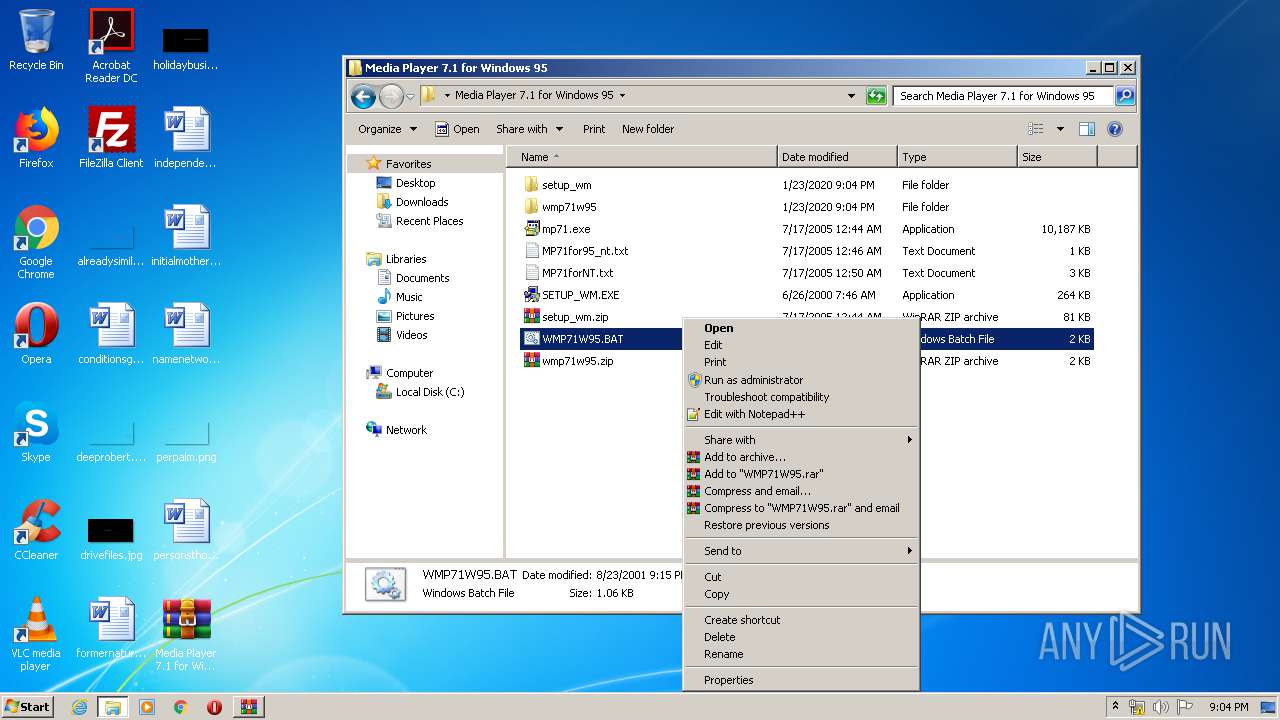Select Edit with Notepad++ option
The height and width of the screenshot is (720, 1280).
801,414
